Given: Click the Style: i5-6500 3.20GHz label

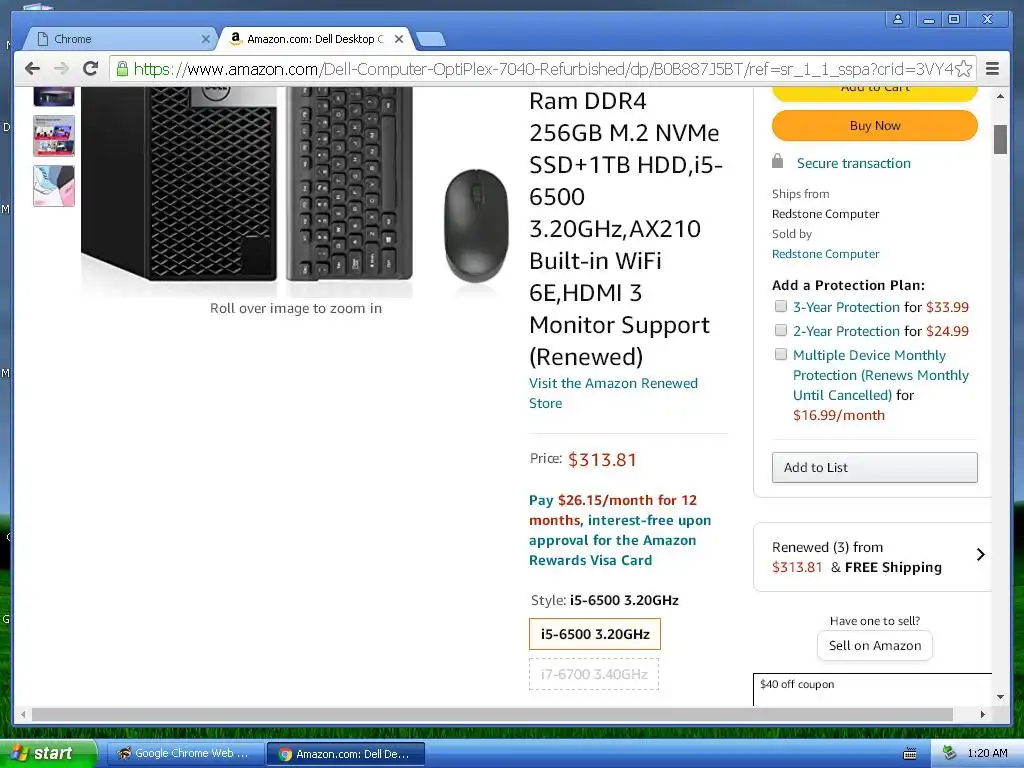Looking at the screenshot, I should pos(605,600).
